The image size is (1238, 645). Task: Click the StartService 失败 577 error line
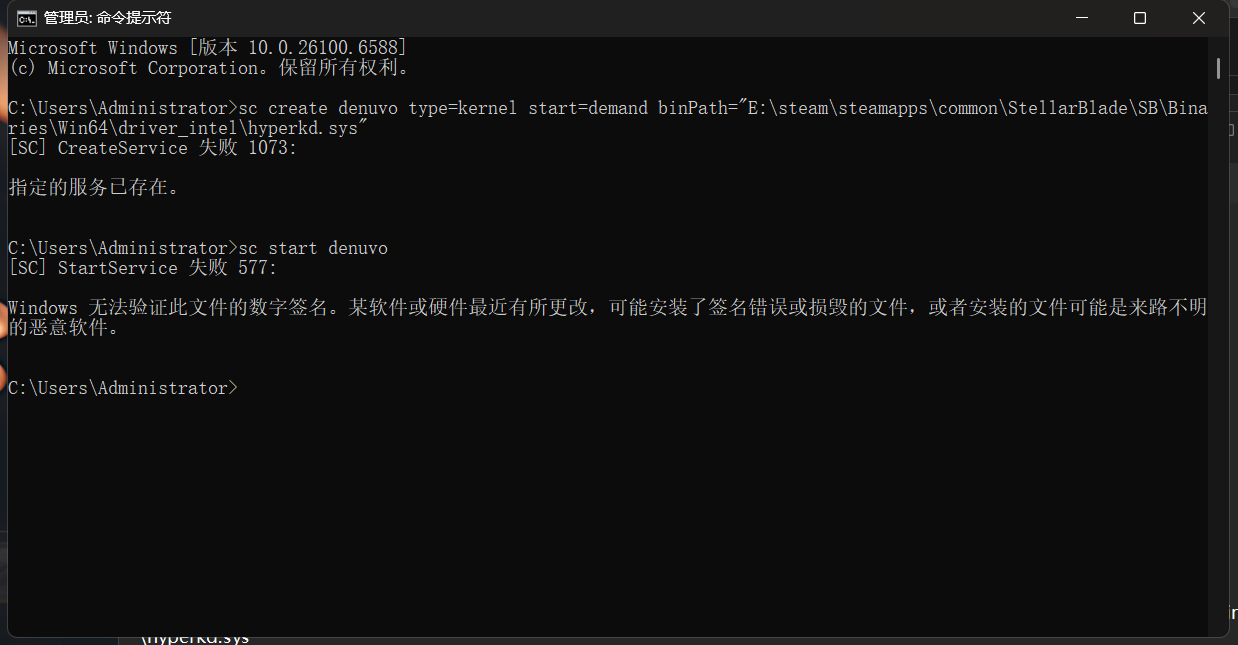(142, 268)
